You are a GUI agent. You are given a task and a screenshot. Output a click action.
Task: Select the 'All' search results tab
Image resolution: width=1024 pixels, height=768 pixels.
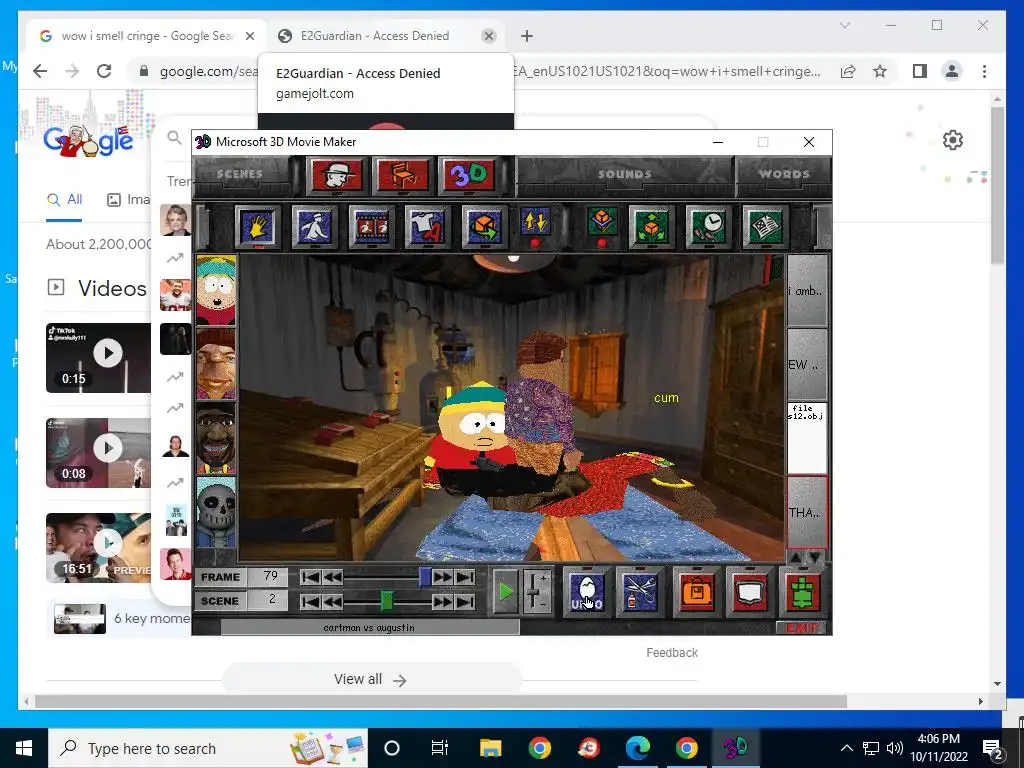(64, 200)
